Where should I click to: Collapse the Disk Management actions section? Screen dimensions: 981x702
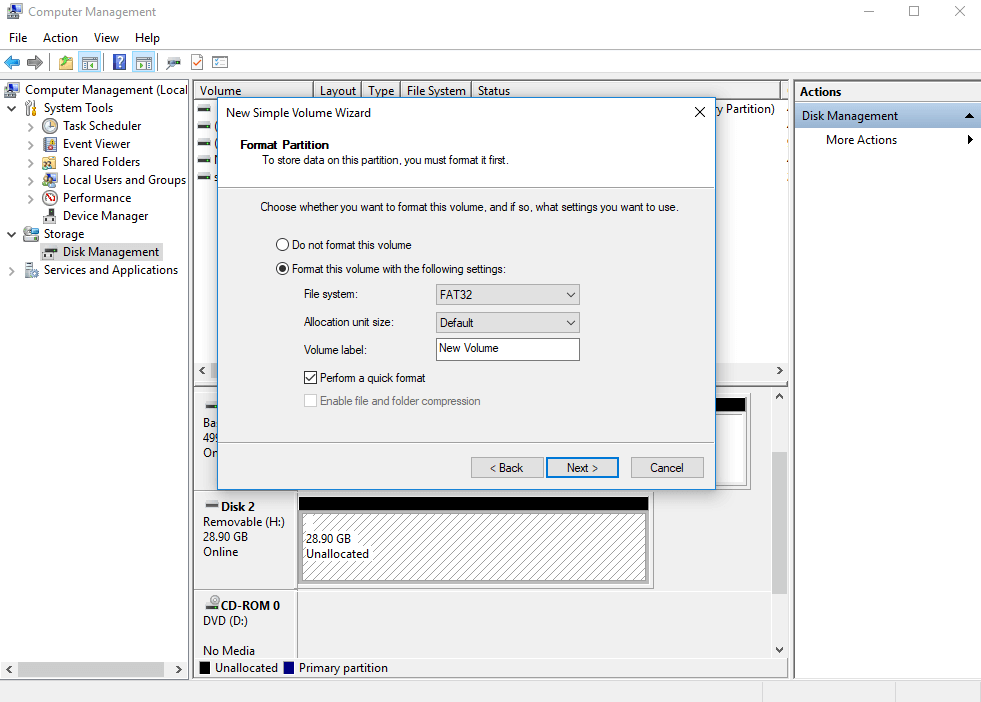(x=969, y=116)
